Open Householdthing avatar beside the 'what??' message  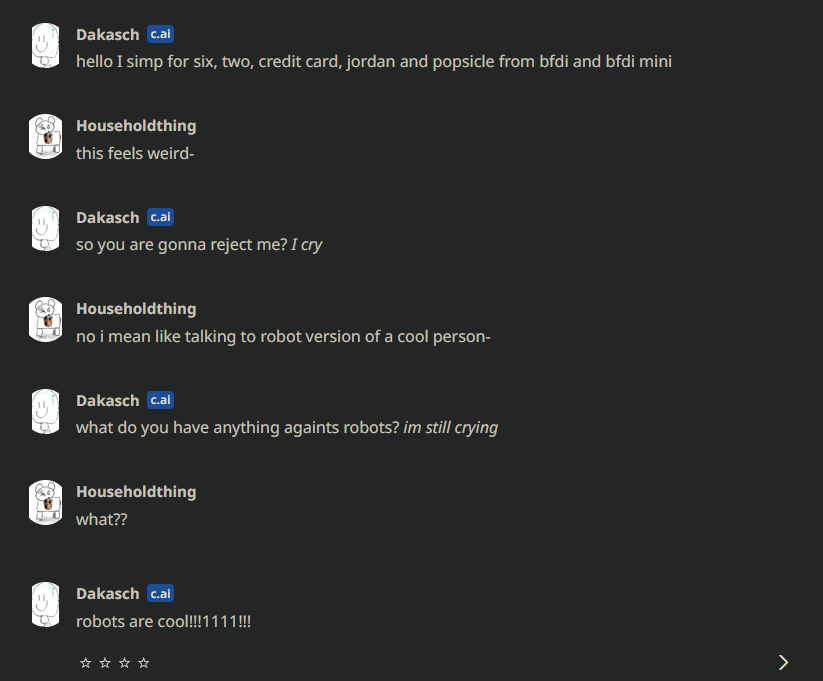[x=46, y=504]
